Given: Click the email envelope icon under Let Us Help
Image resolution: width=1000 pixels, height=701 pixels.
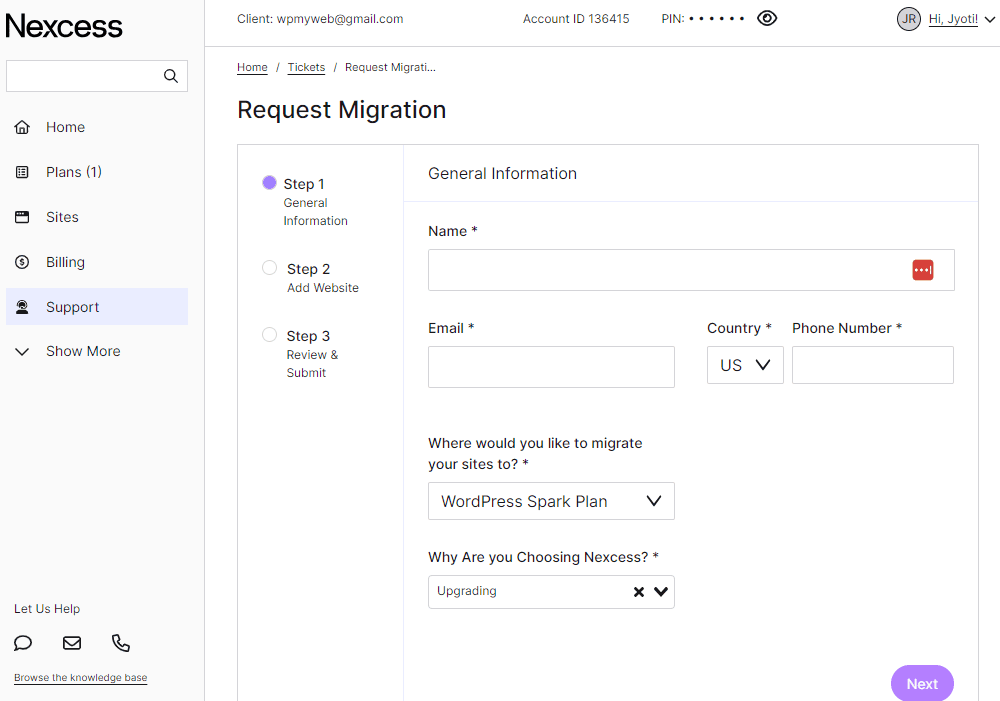Looking at the screenshot, I should pyautogui.click(x=71, y=643).
